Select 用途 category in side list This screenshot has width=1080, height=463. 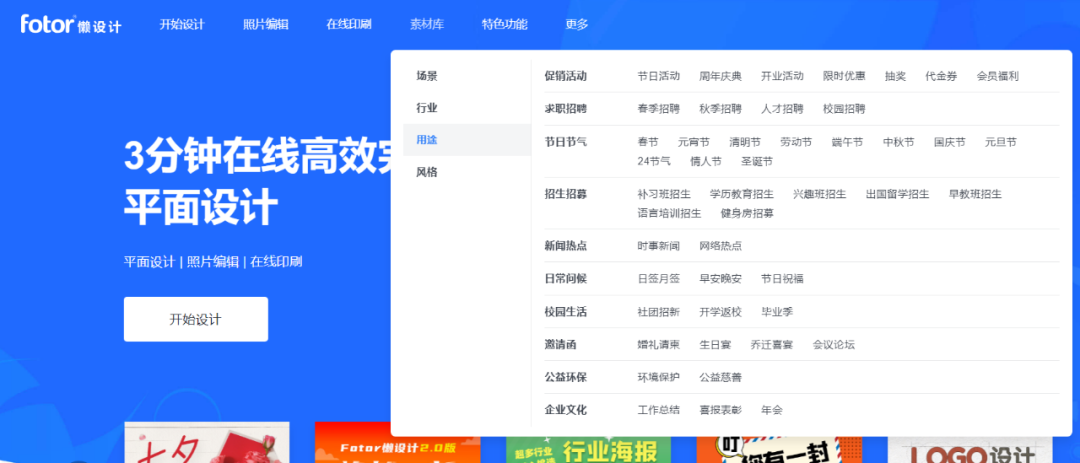(467, 140)
